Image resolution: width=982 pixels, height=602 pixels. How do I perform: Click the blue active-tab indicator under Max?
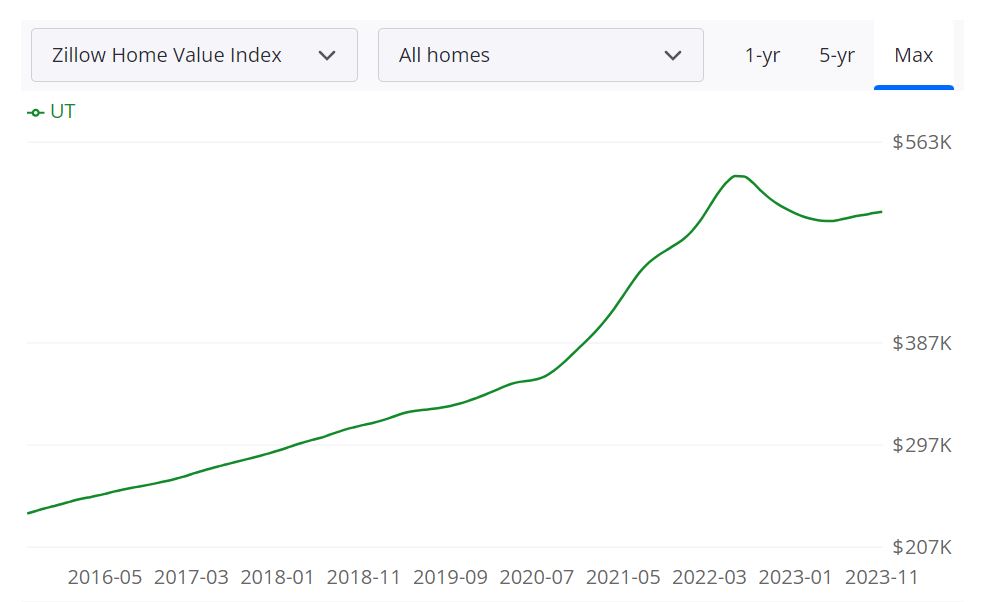tap(914, 88)
